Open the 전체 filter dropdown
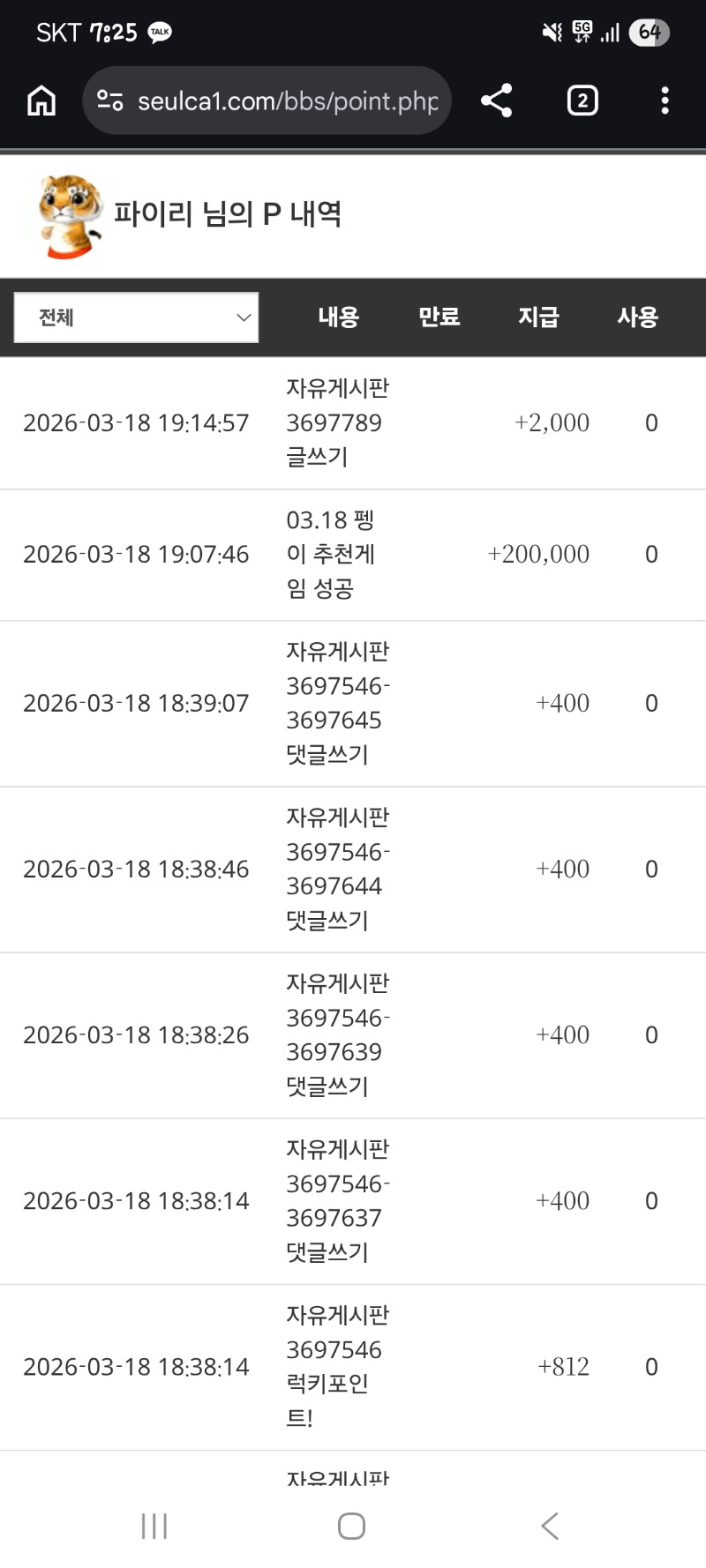Screen dimensions: 706x1568 [137, 317]
